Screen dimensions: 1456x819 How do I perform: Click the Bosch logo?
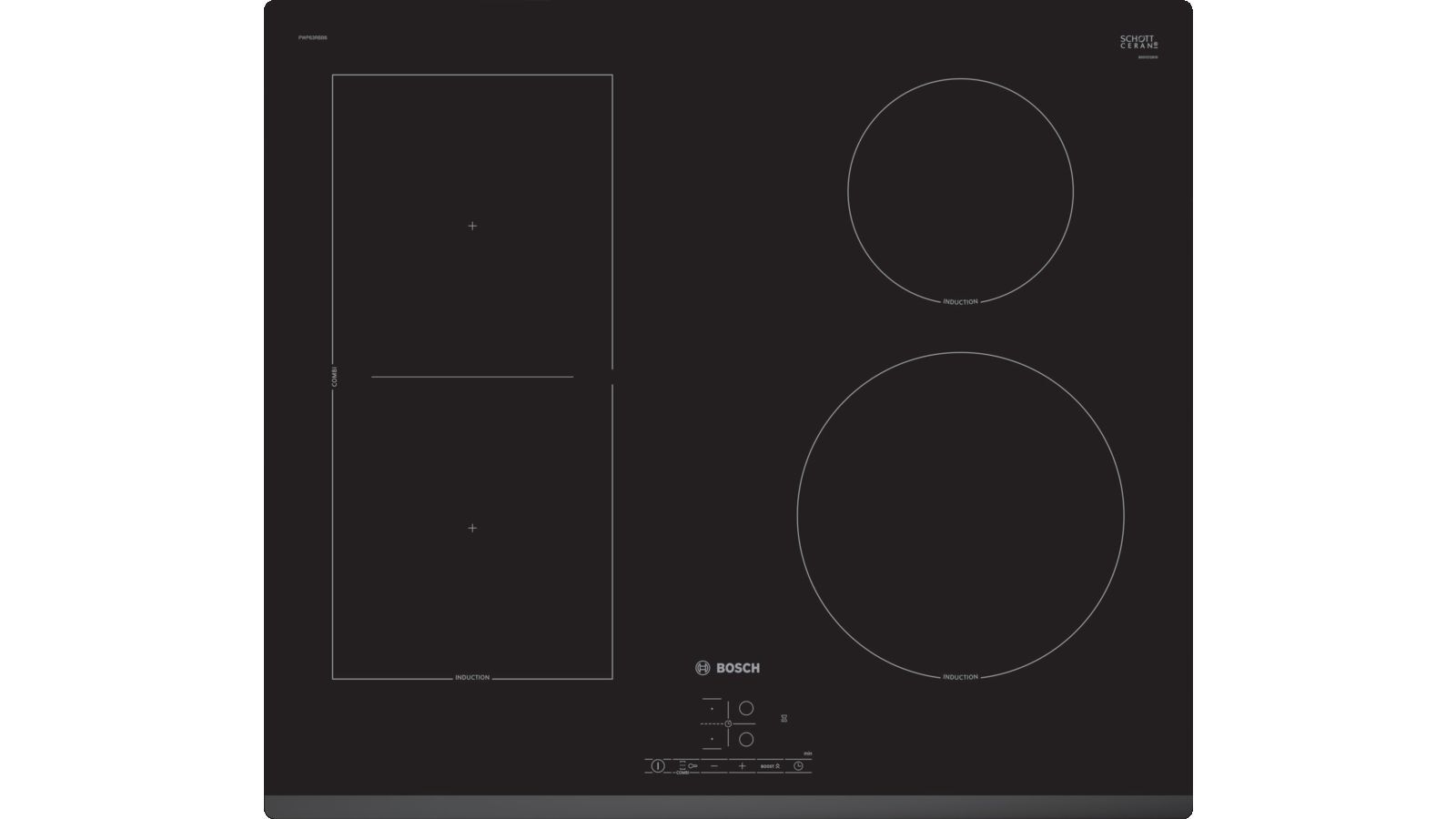click(727, 668)
